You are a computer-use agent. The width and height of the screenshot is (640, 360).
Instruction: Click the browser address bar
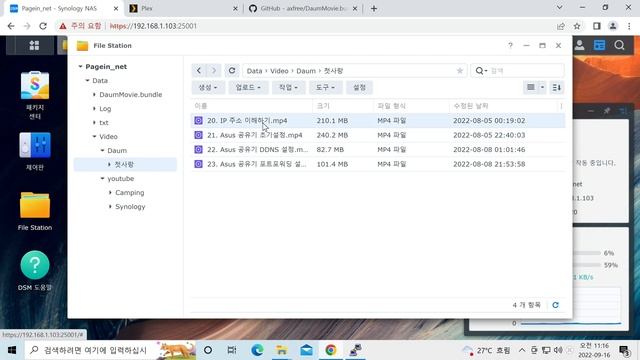tap(305, 26)
